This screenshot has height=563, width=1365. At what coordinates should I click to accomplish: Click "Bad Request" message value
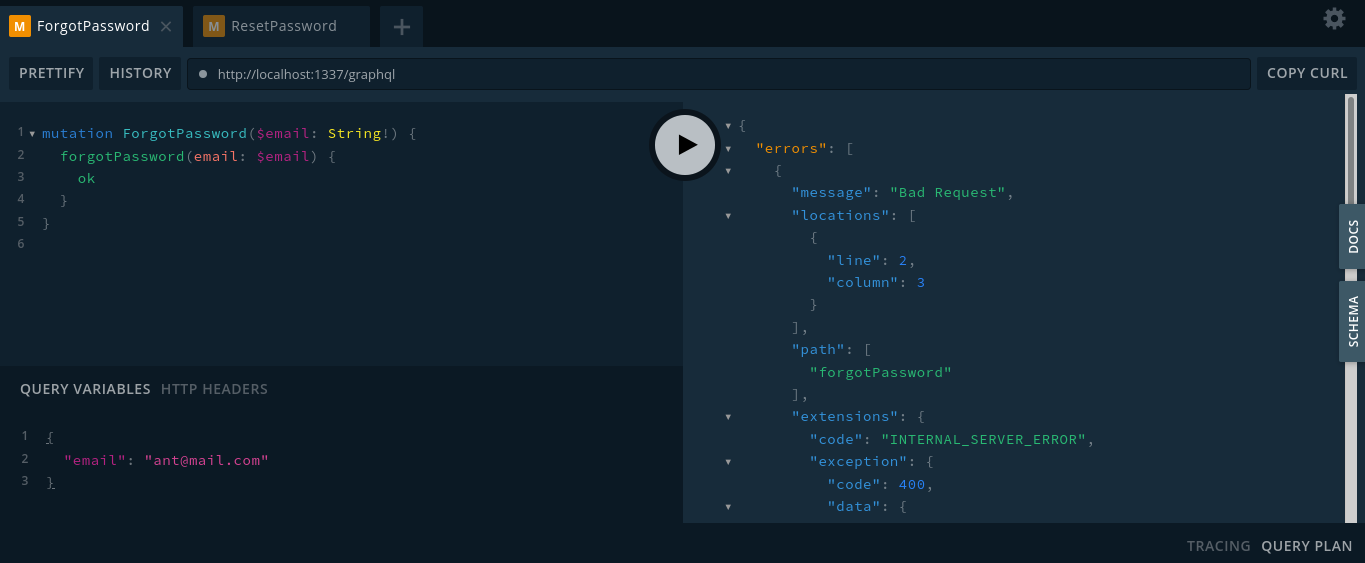948,193
